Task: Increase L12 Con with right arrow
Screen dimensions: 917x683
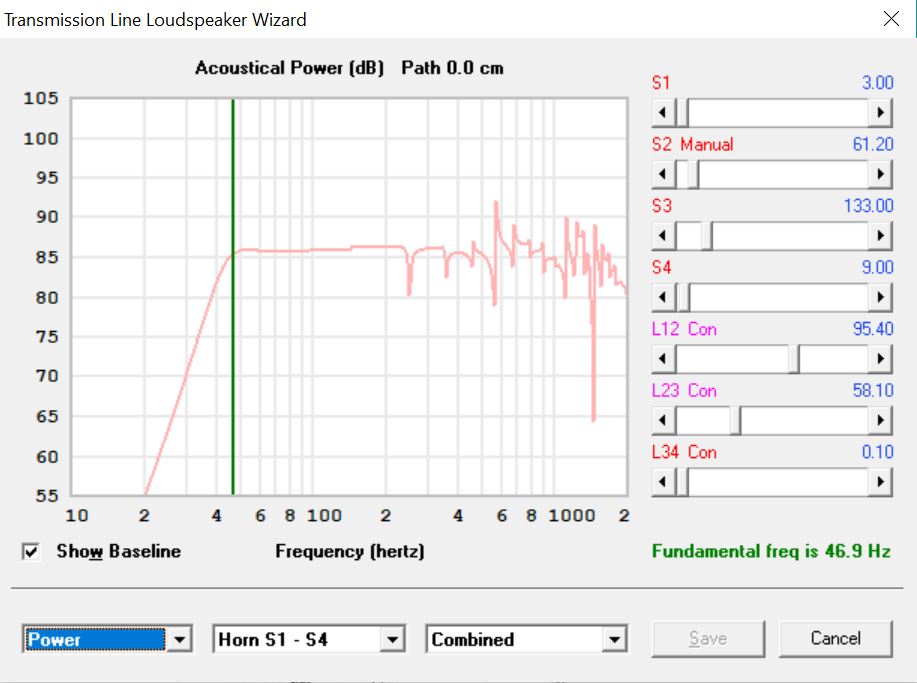Action: pos(880,358)
